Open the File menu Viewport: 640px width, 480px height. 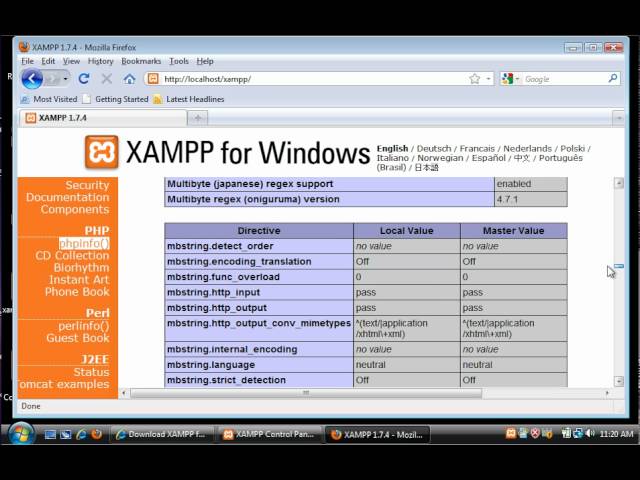coord(27,61)
